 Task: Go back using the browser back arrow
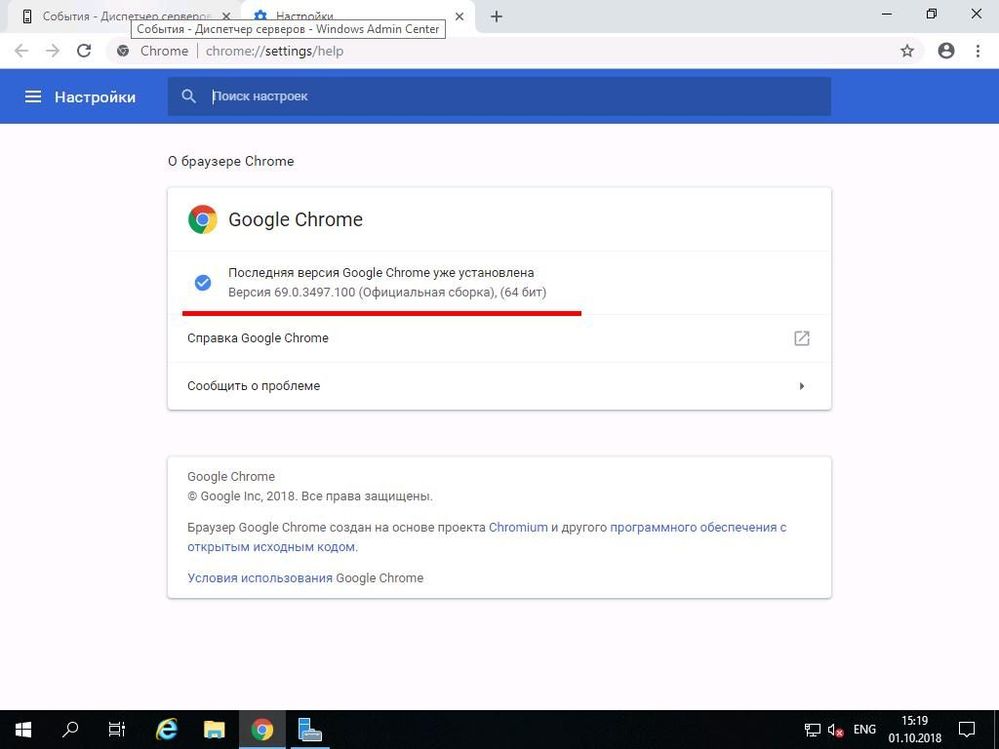pyautogui.click(x=21, y=51)
